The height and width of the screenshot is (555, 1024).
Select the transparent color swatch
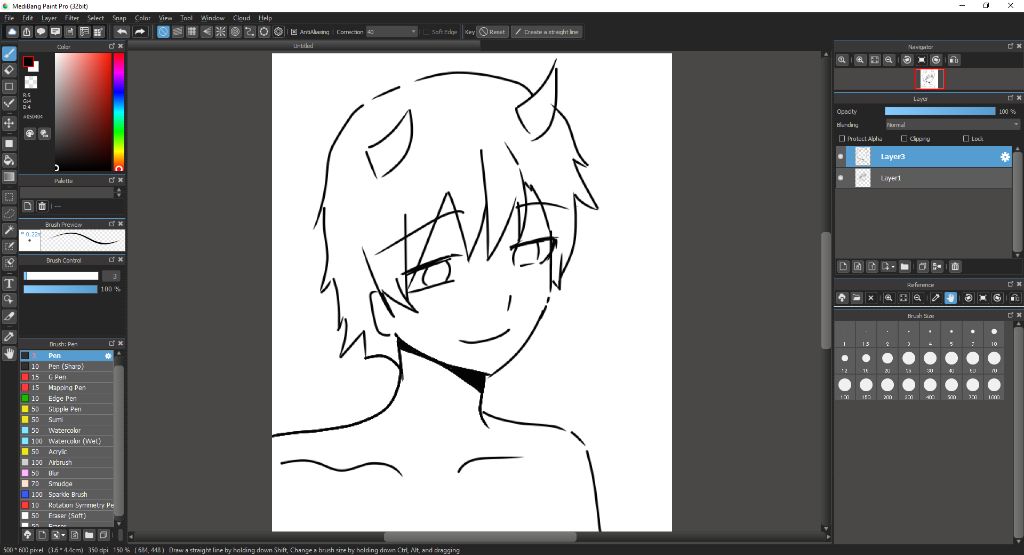(31, 82)
